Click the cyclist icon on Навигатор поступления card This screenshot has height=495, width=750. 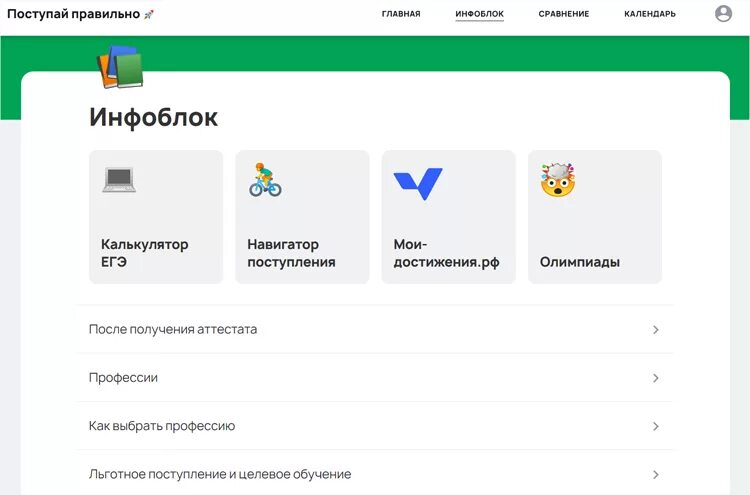pos(265,180)
